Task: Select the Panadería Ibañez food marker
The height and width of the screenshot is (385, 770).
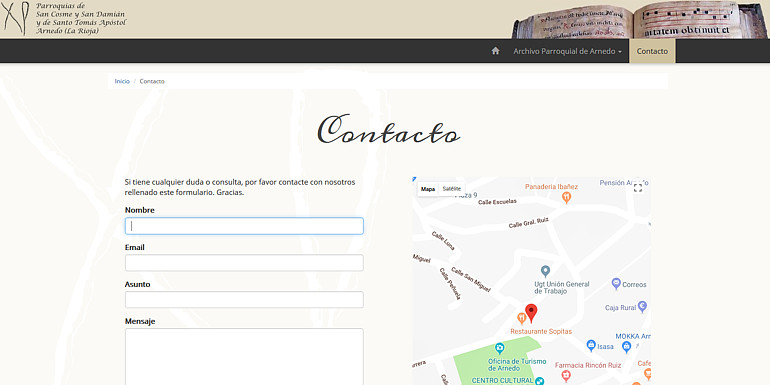Action: coord(566,197)
